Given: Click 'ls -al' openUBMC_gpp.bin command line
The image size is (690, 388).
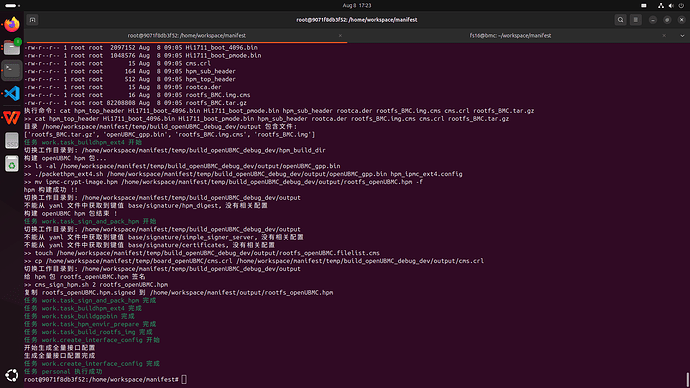Looking at the screenshot, I should click(x=182, y=166).
